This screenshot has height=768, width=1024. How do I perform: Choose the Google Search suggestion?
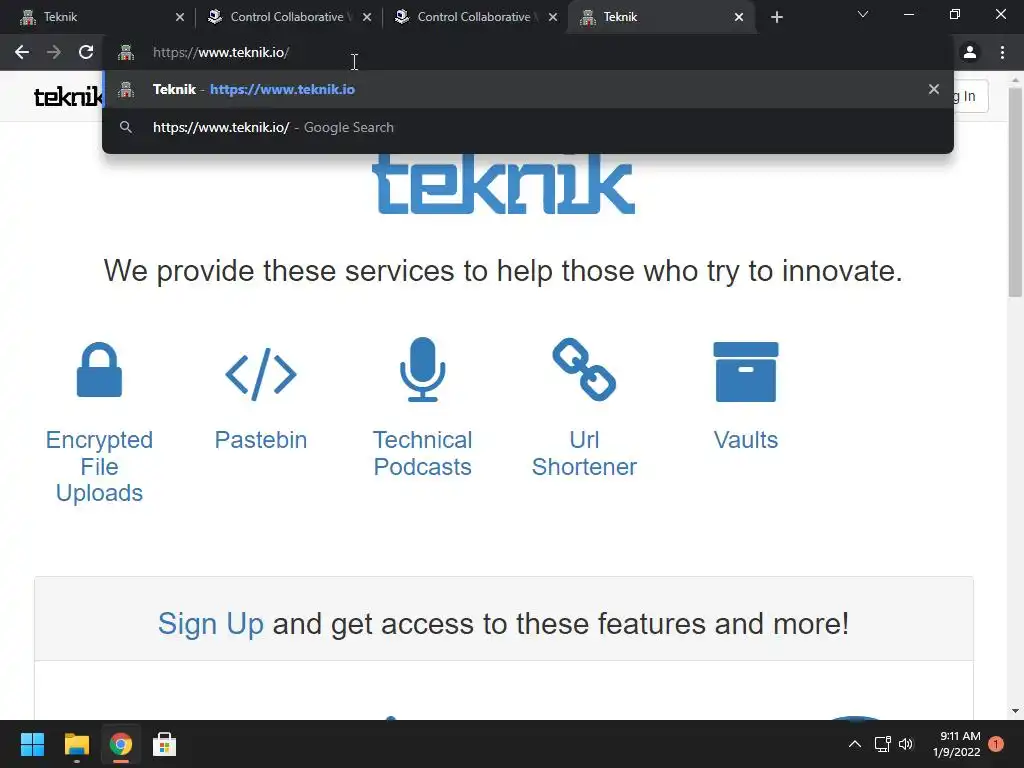pos(528,127)
